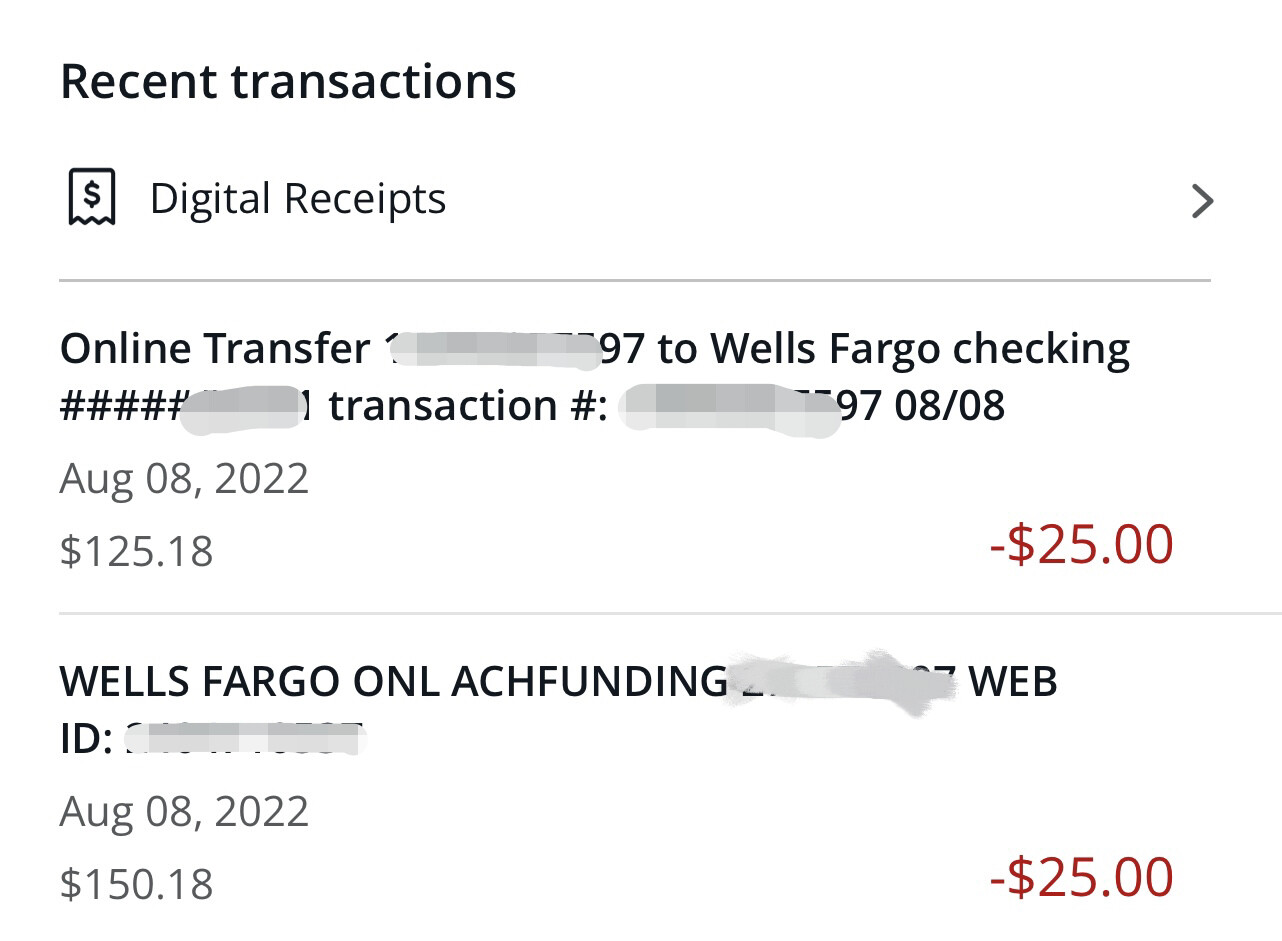This screenshot has width=1282, height=941.
Task: Open the Online Transfer transaction details
Action: point(595,377)
